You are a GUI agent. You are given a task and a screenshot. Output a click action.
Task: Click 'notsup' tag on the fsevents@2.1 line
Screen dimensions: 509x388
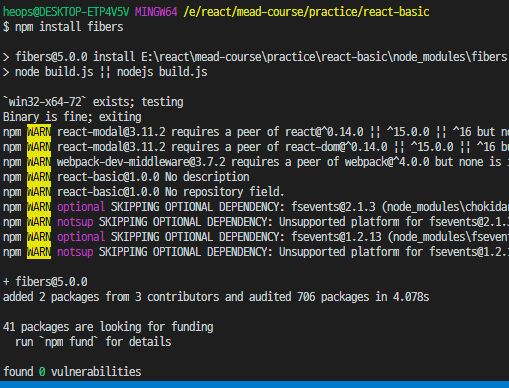click(75, 222)
